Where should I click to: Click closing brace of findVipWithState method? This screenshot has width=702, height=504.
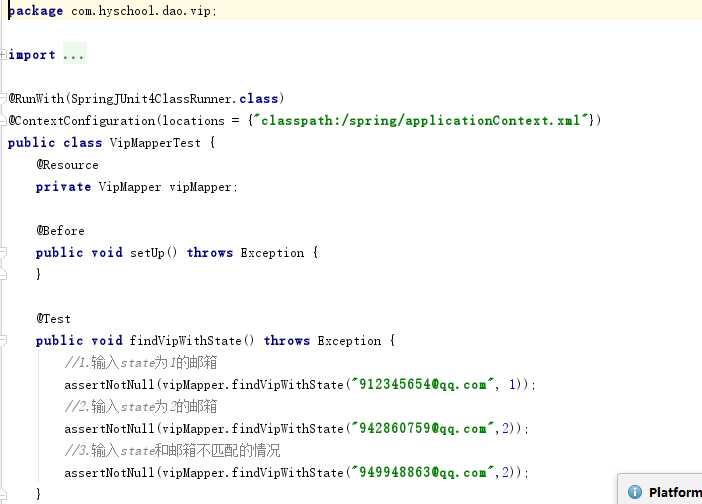click(x=39, y=493)
